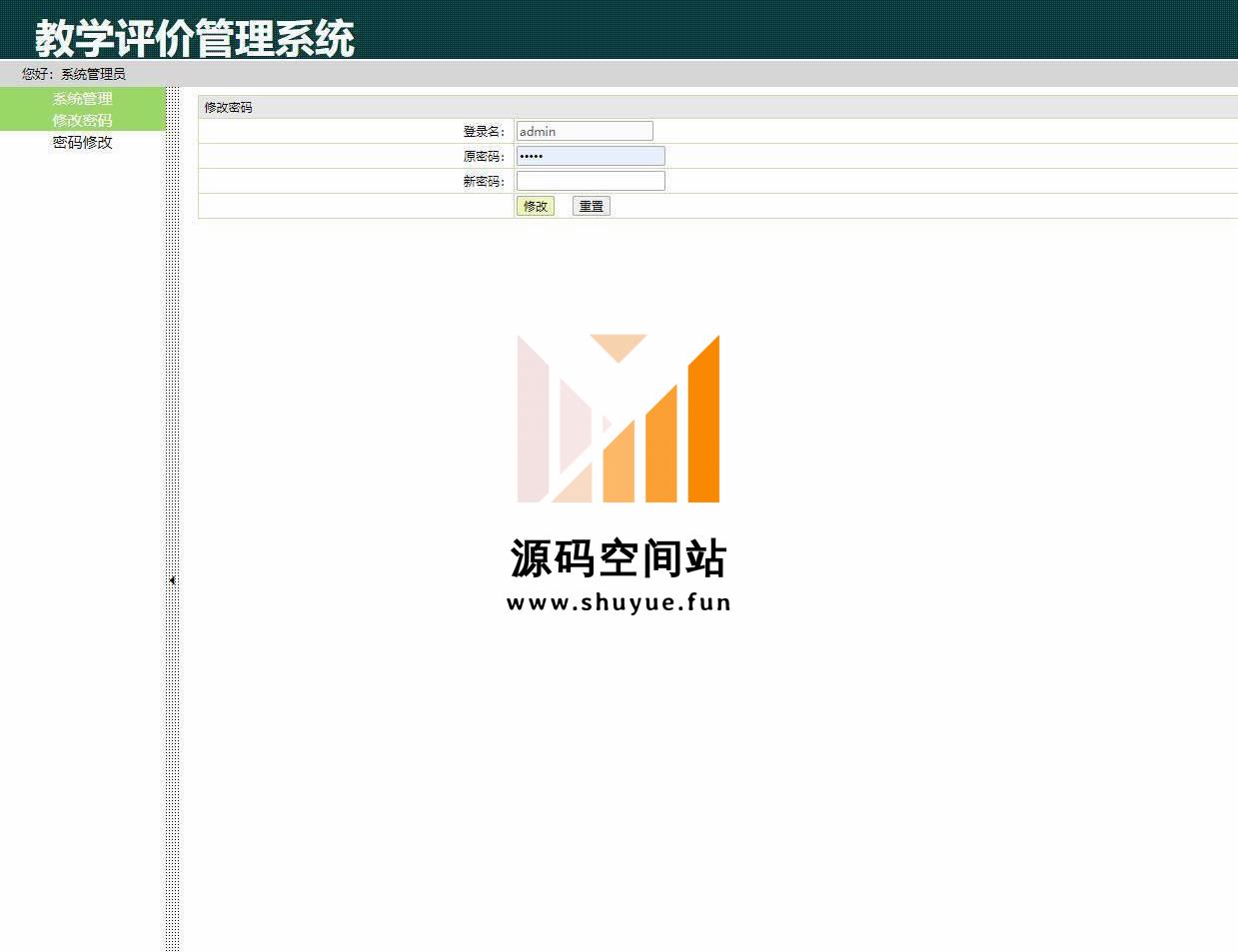This screenshot has height=952, width=1238.
Task: Collapse the sidebar with the arrow handle
Action: point(173,580)
